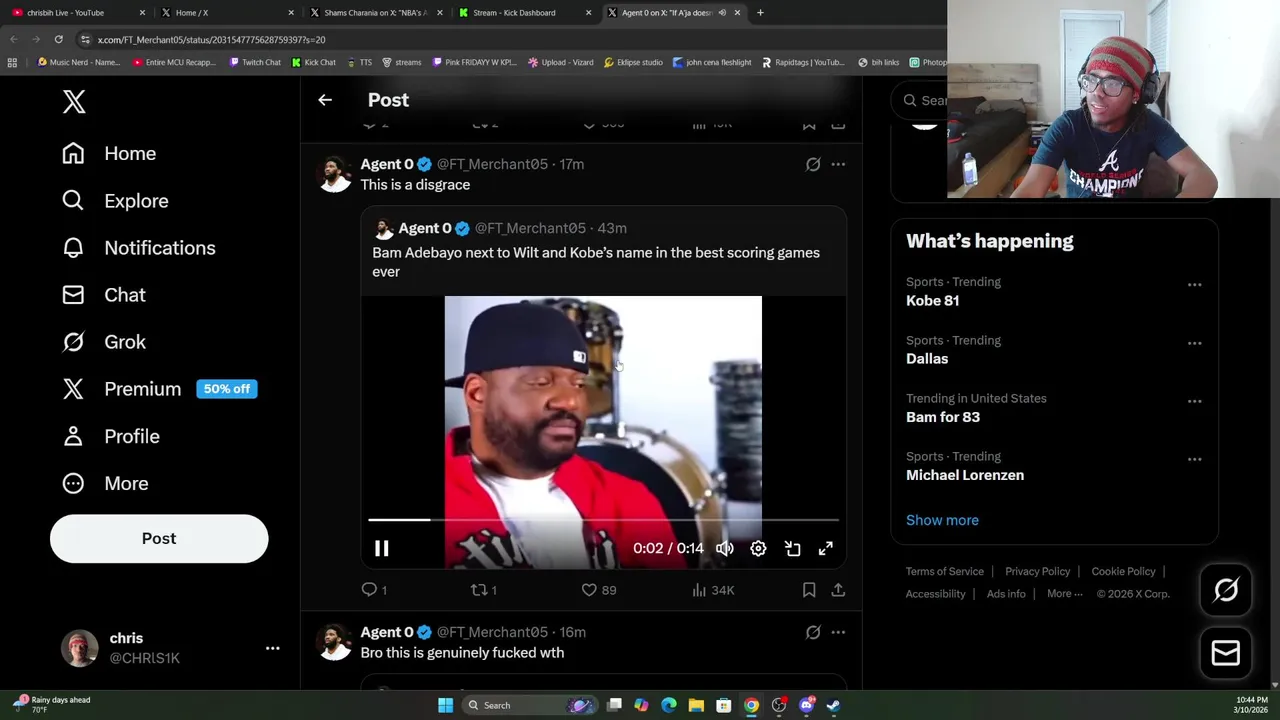The height and width of the screenshot is (720, 1280).
Task: Switch to Shams Charania on X tab
Action: 375,13
